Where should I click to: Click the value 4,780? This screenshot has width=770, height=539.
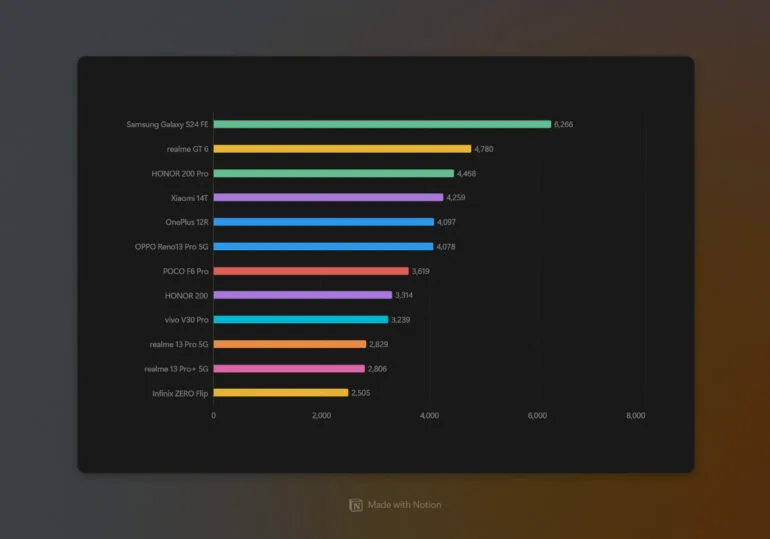pyautogui.click(x=484, y=149)
